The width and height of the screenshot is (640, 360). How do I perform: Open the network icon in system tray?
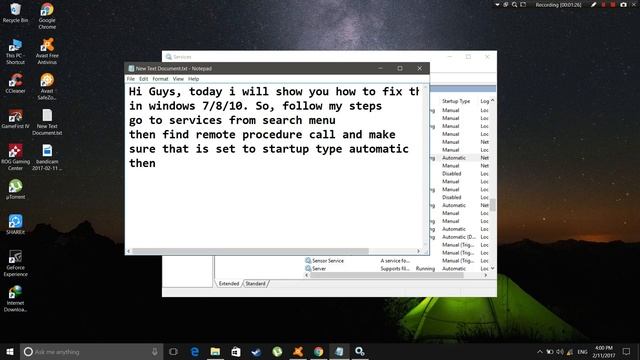click(570, 351)
